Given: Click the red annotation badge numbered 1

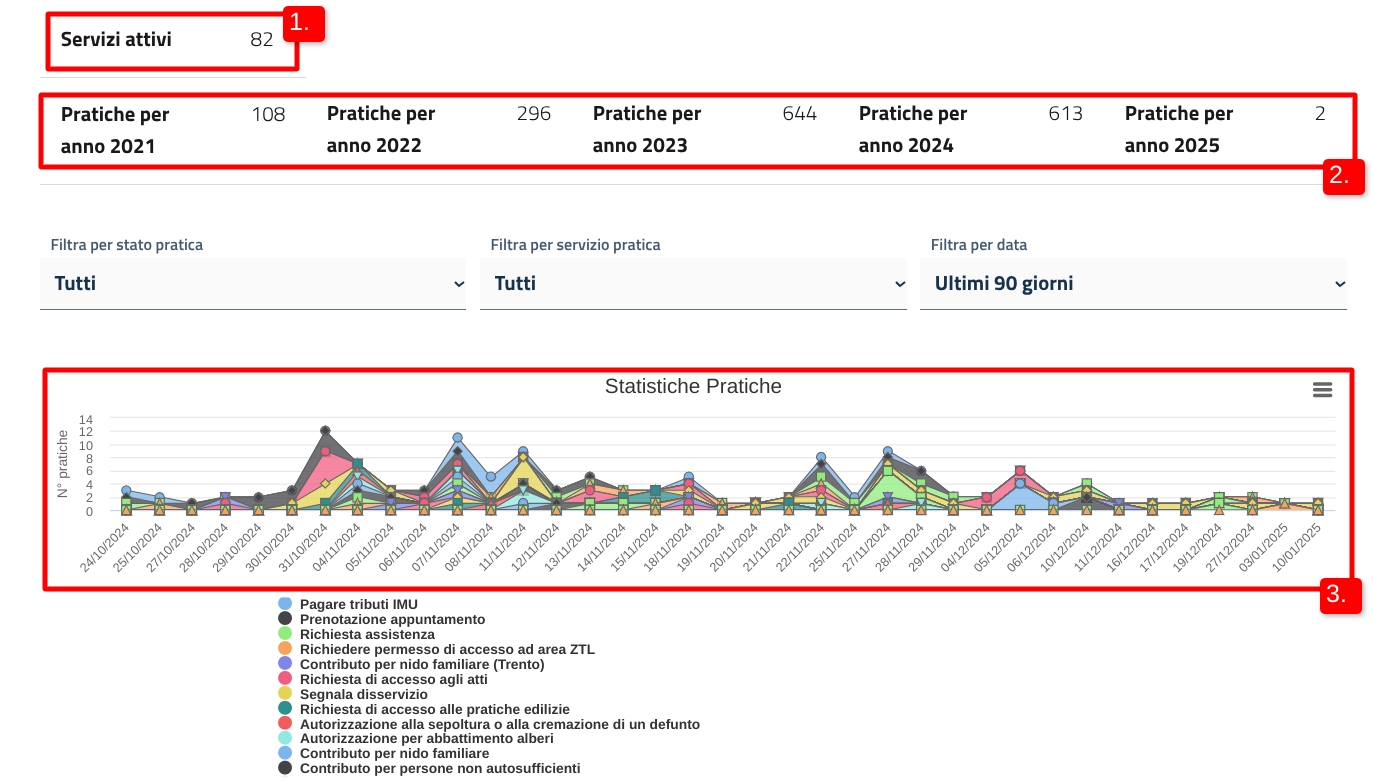Looking at the screenshot, I should click(304, 24).
